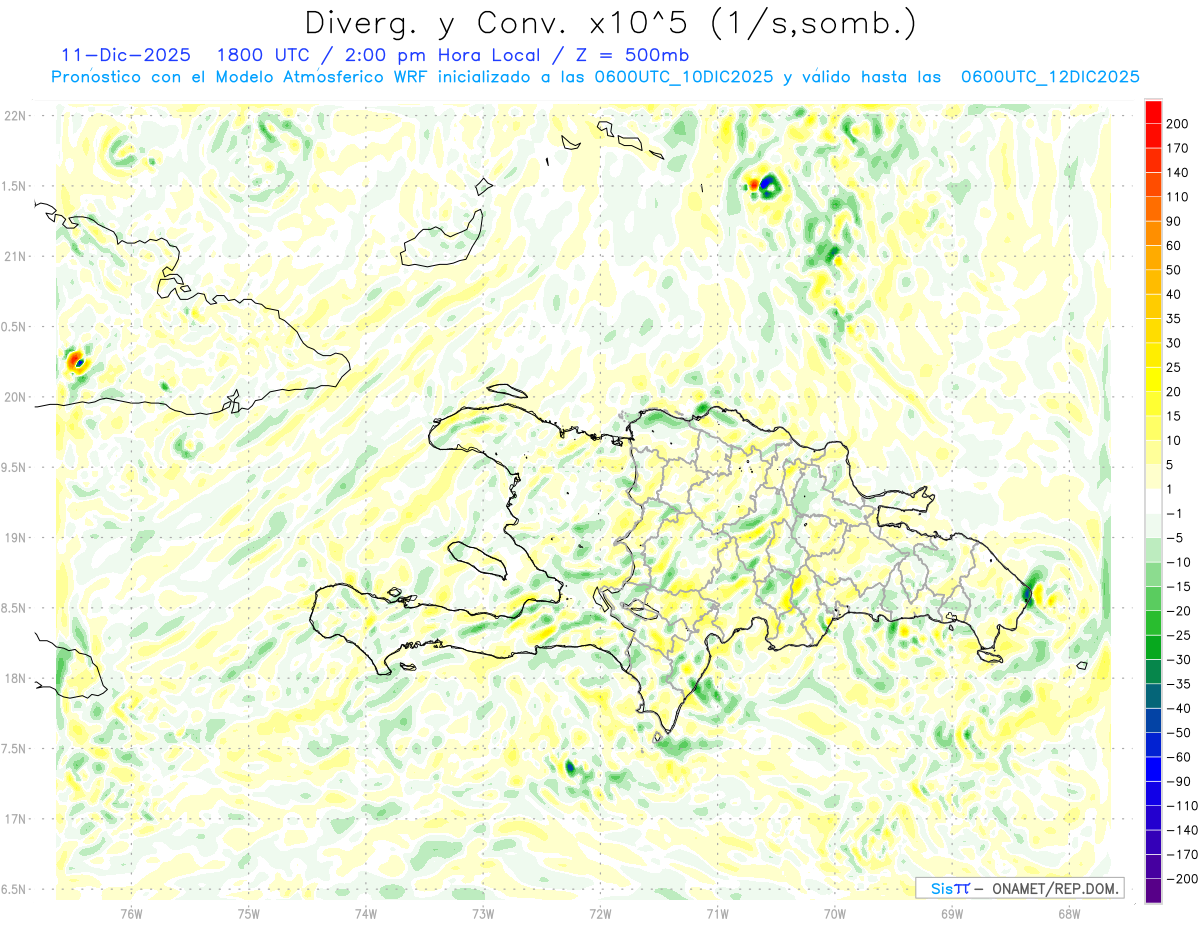Click the '20N' latitude label
The width and height of the screenshot is (1200, 927).
17,397
